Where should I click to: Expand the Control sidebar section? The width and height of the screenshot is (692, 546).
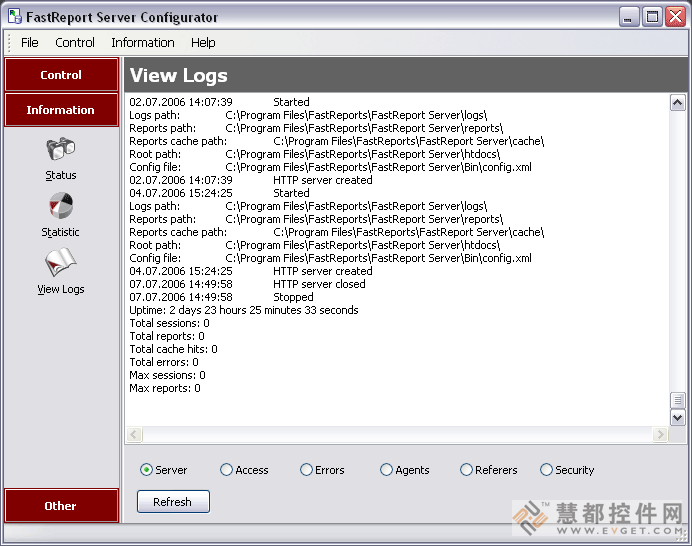coord(61,75)
